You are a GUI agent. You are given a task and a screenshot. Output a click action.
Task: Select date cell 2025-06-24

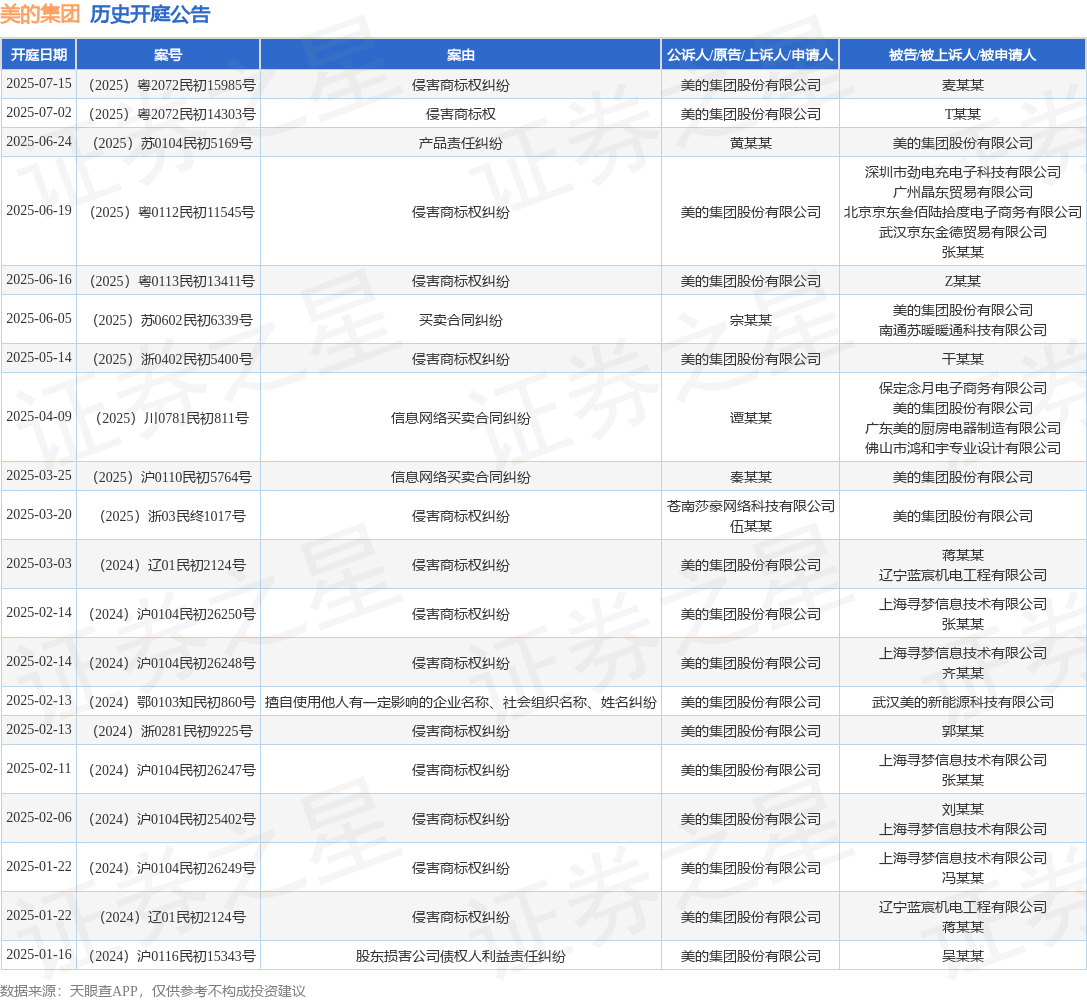[39, 142]
